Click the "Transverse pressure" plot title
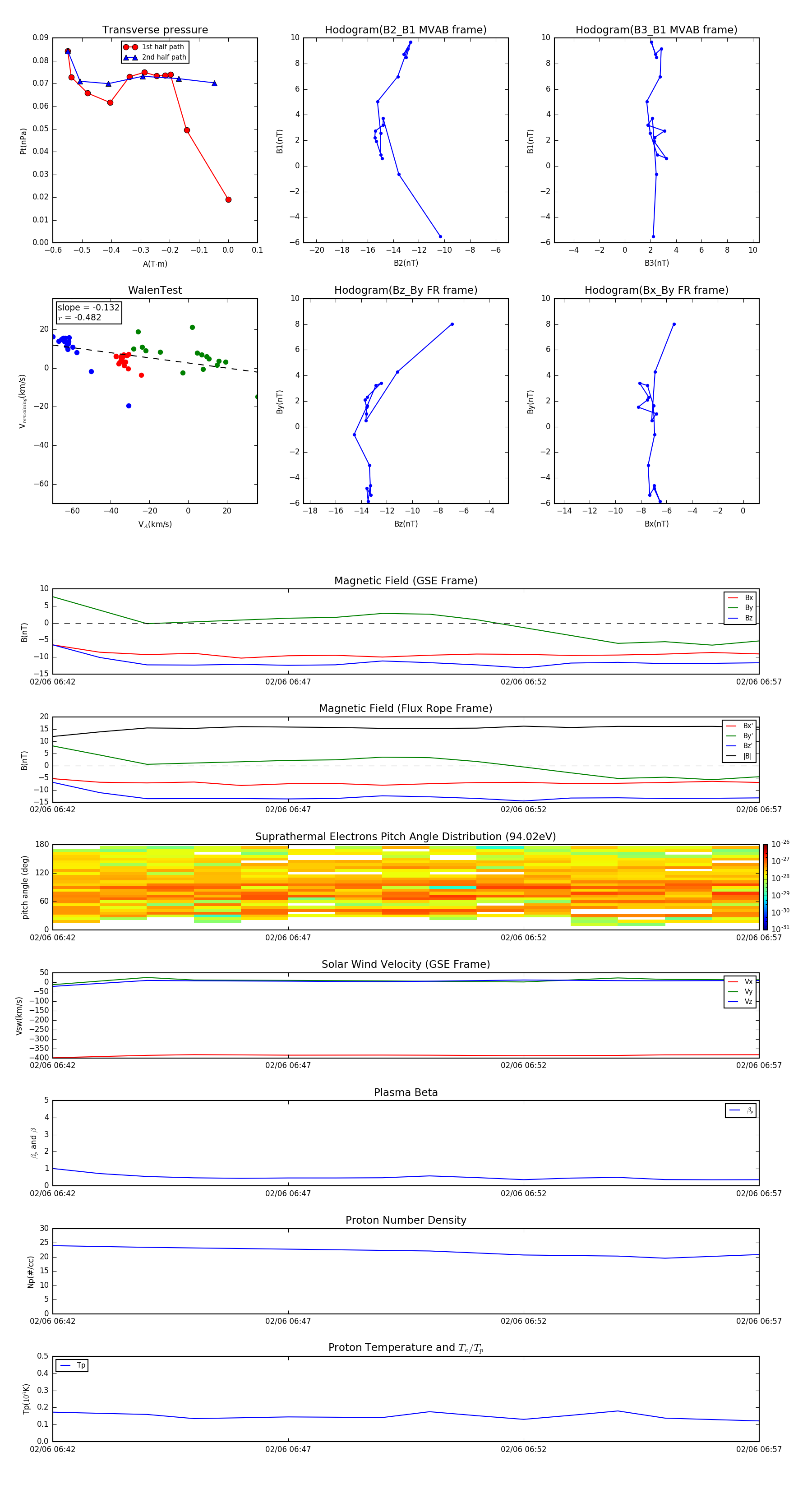The width and height of the screenshot is (812, 1489). [x=155, y=30]
